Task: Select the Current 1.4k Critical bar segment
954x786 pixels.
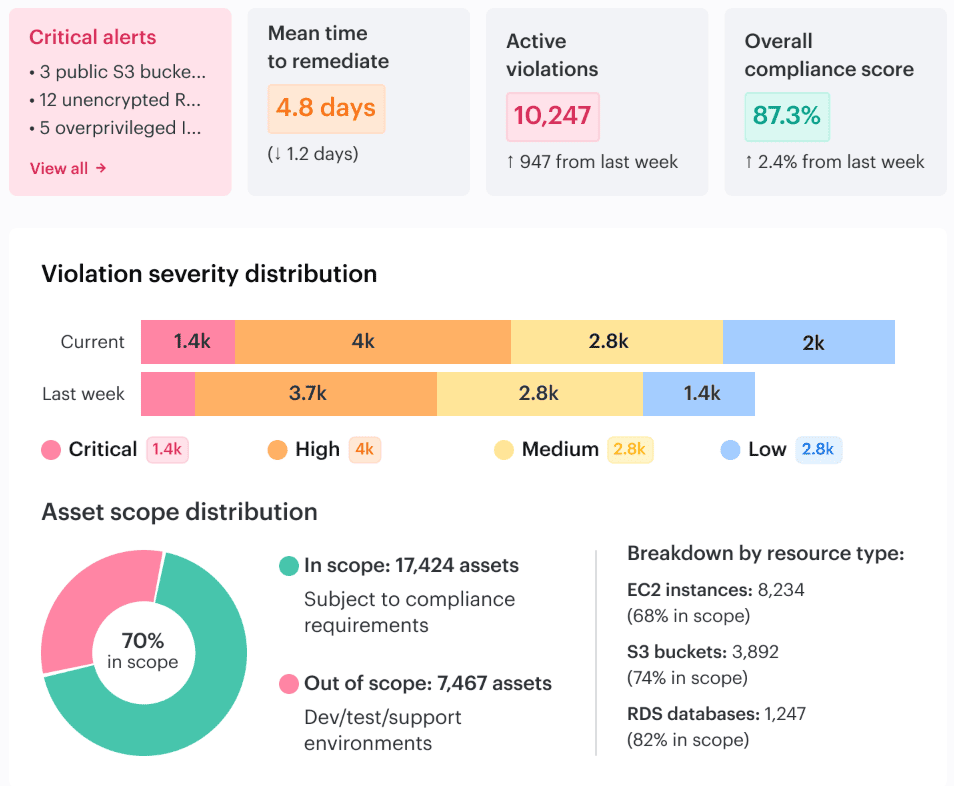Action: [188, 342]
